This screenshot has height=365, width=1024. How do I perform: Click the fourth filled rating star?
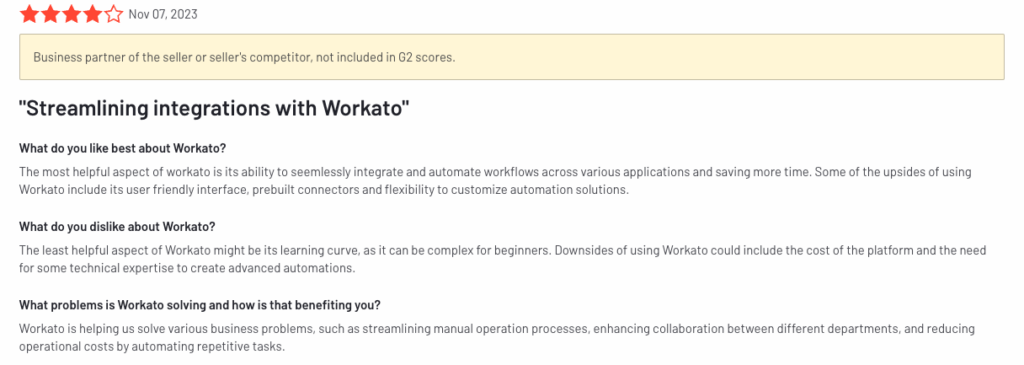[93, 14]
